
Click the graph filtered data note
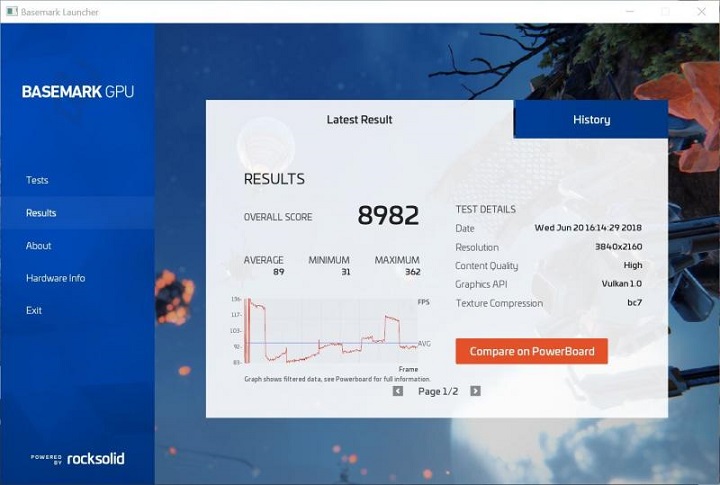click(338, 379)
